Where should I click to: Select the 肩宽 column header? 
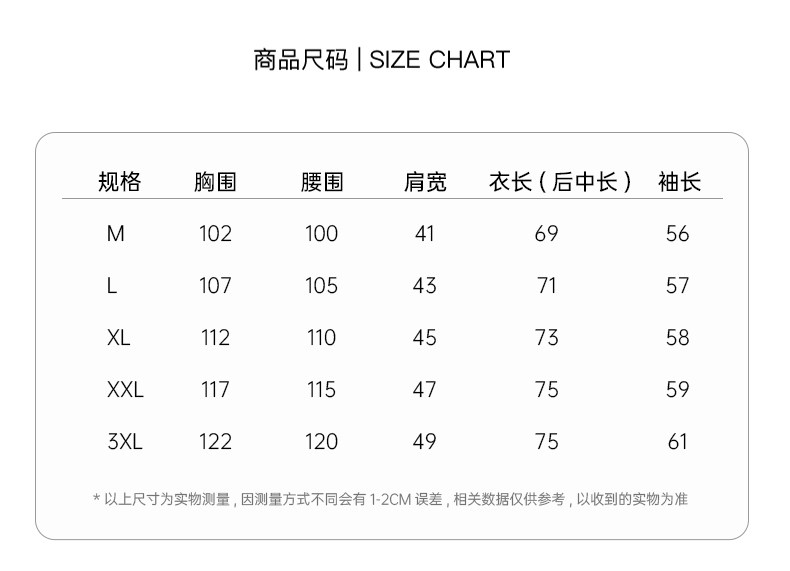click(x=425, y=182)
